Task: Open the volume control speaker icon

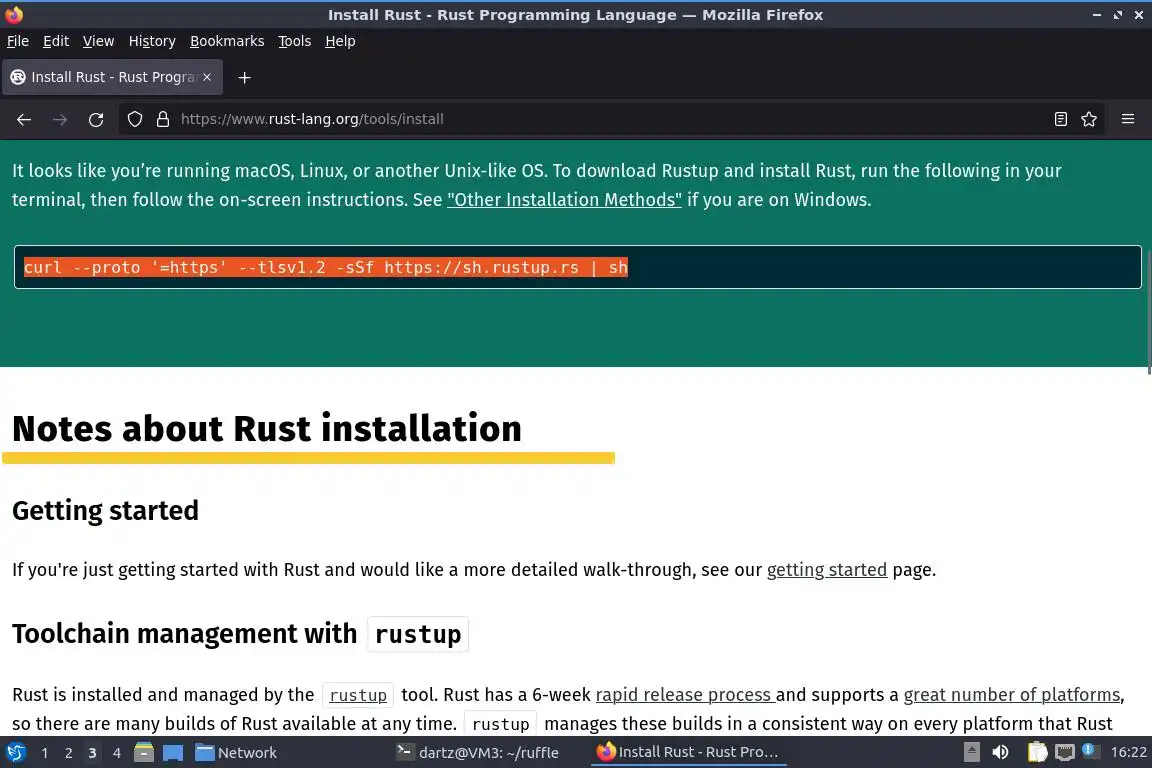Action: click(x=1000, y=753)
